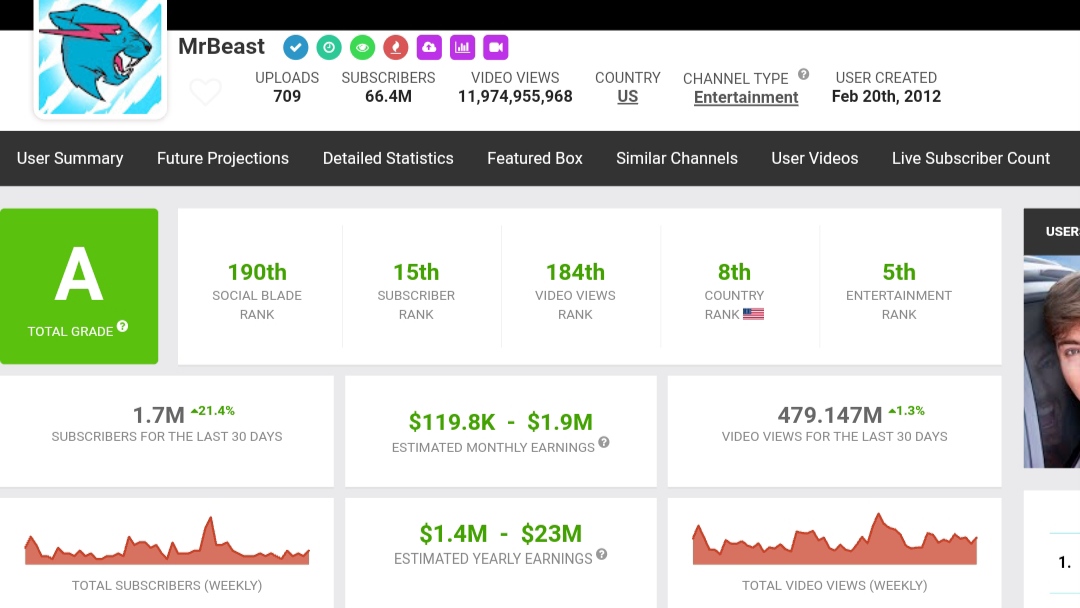Click the 190th Social Blade rank
The width and height of the screenshot is (1080, 608).
coord(257,272)
